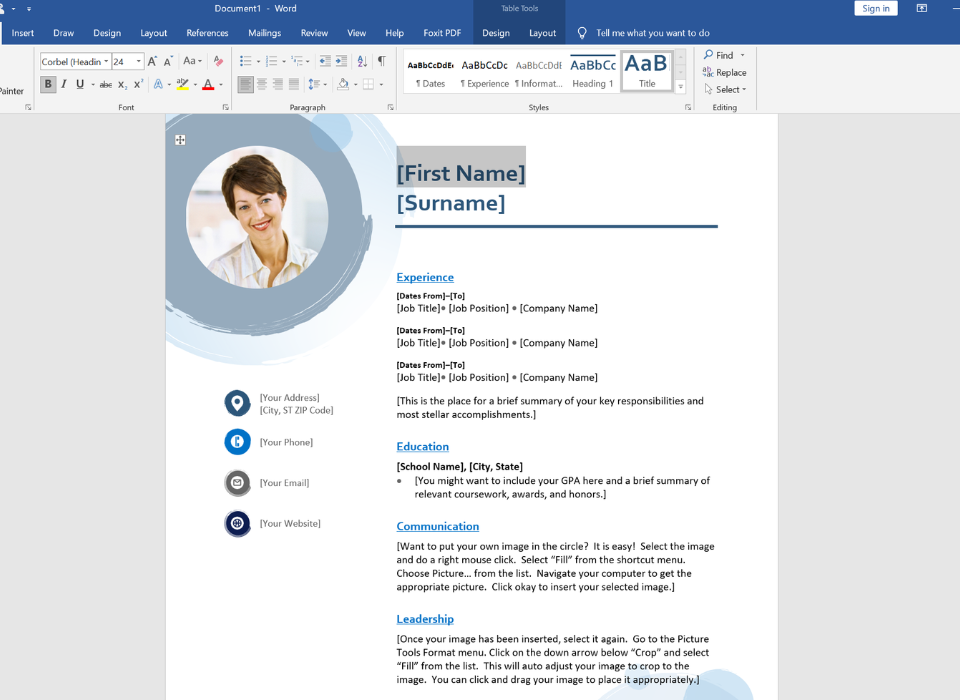The image size is (960, 700).
Task: Click the Sort A-Z icon
Action: (x=362, y=61)
